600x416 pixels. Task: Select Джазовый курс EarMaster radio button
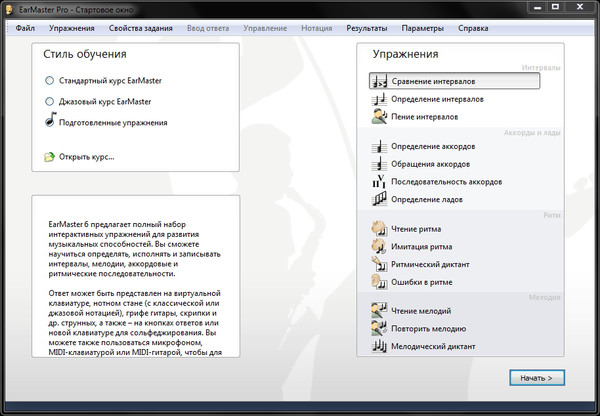click(x=50, y=101)
